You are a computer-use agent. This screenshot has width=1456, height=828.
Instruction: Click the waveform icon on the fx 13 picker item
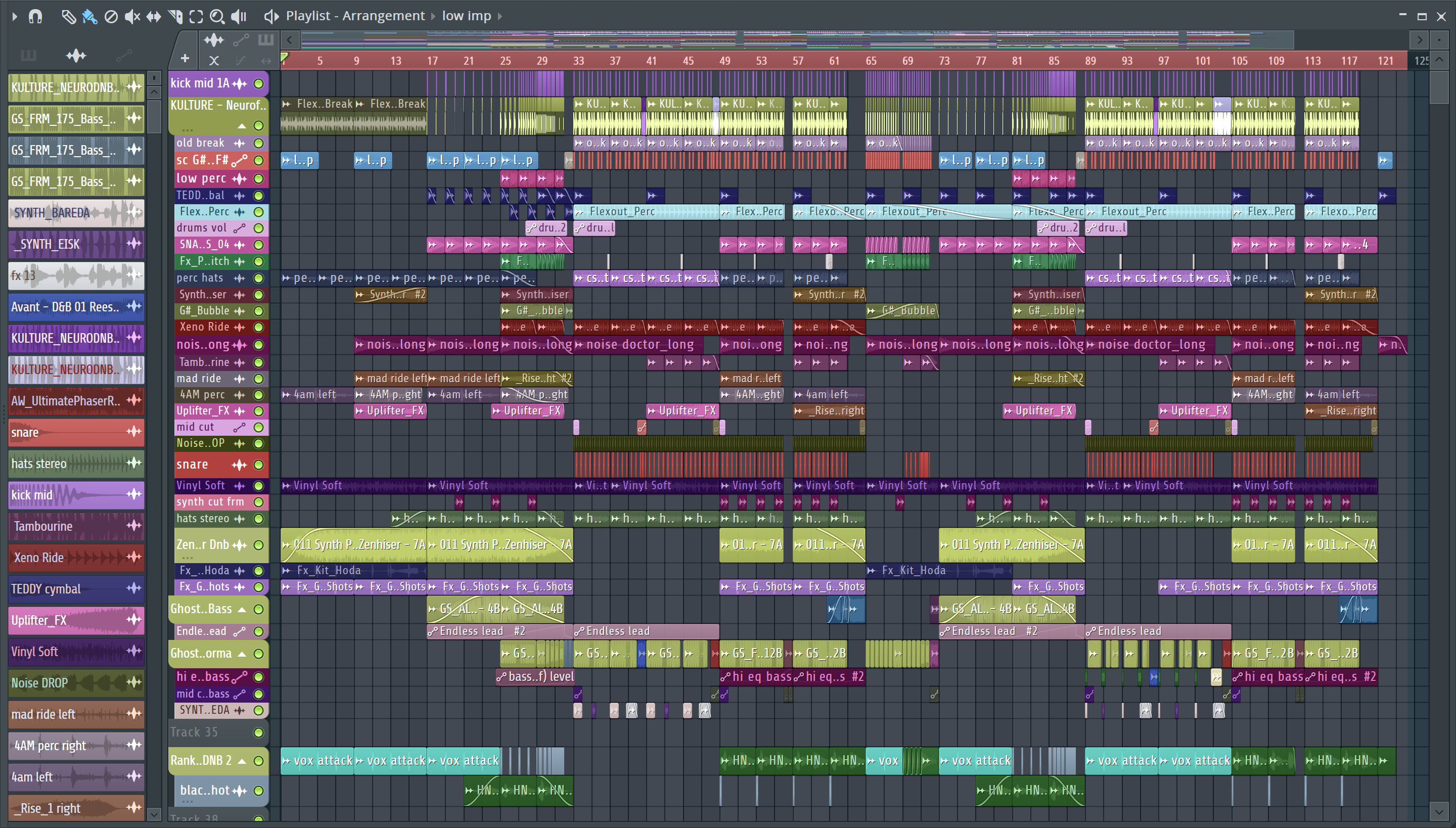[x=134, y=275]
